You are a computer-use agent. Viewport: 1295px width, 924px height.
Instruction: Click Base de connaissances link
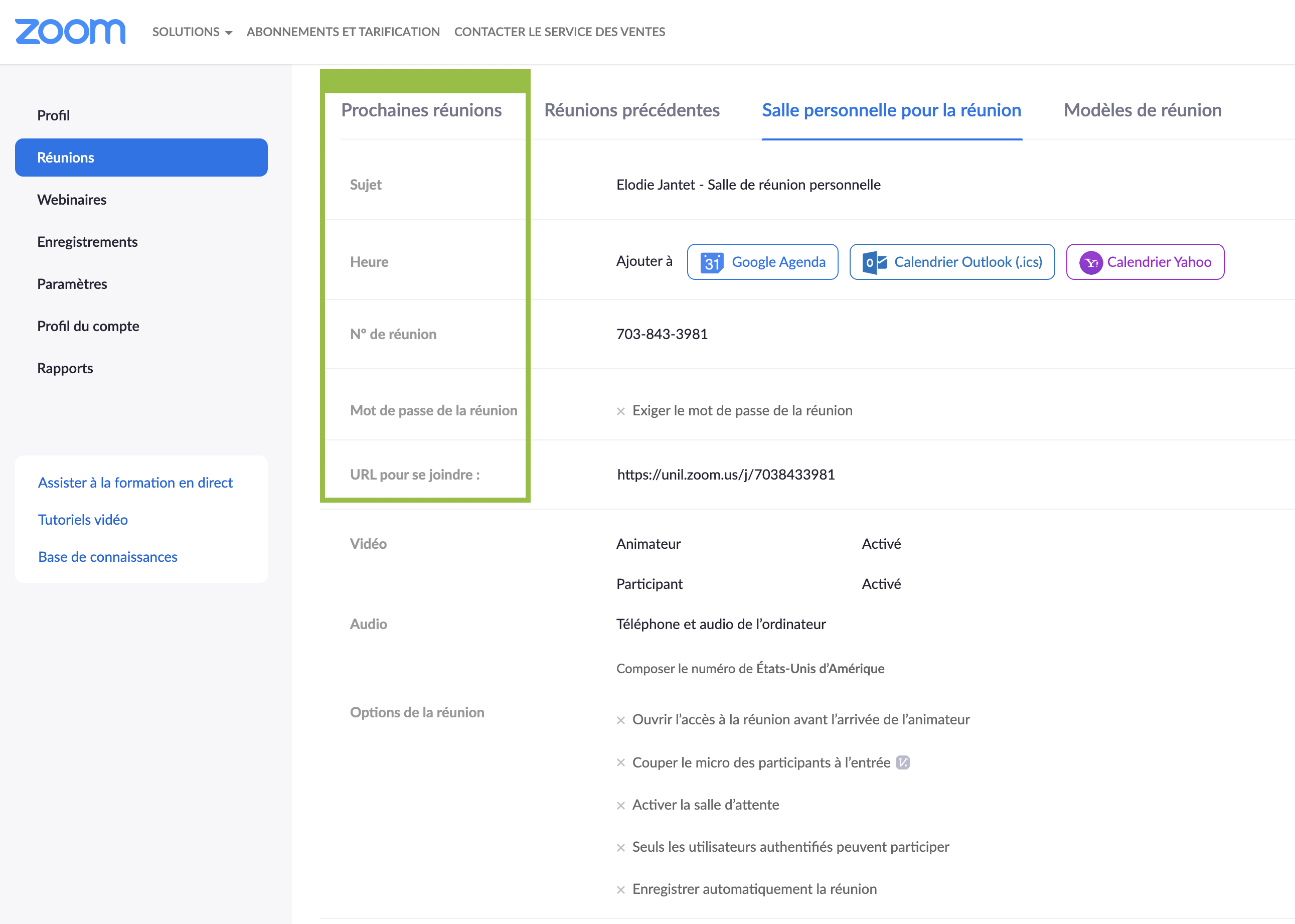pyautogui.click(x=107, y=556)
